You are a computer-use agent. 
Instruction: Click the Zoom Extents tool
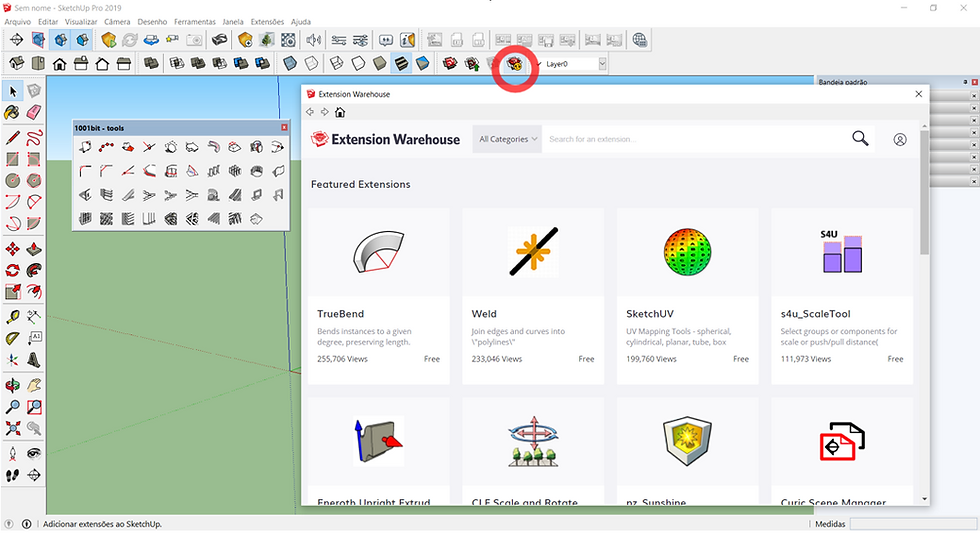(12, 428)
